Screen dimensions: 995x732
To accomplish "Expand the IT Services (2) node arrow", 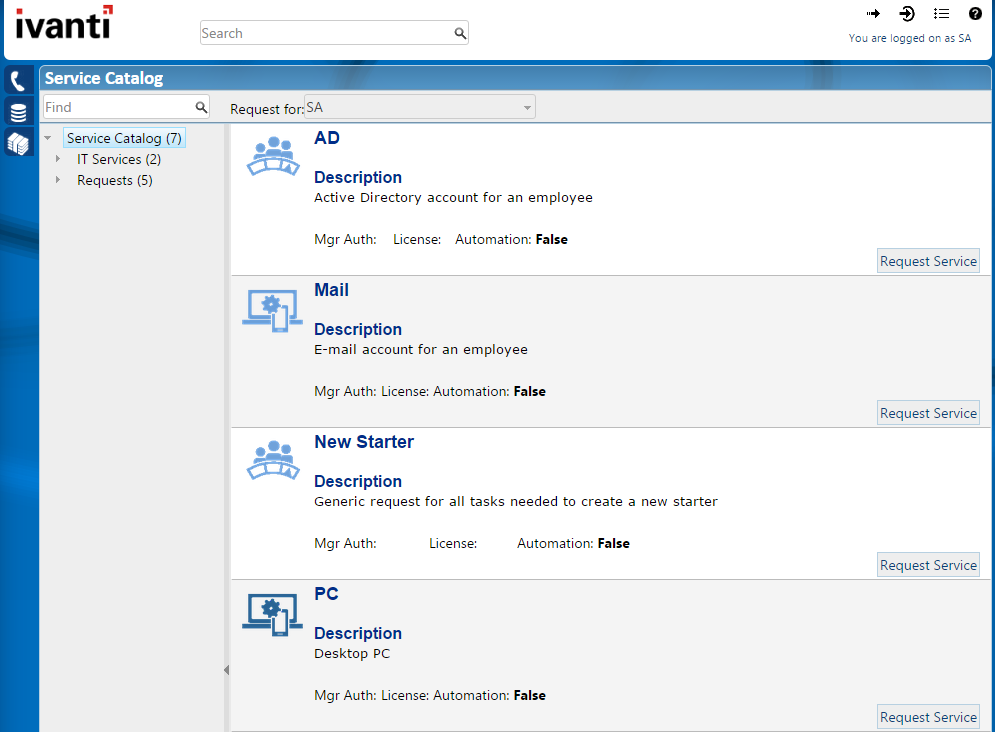I will coord(58,159).
